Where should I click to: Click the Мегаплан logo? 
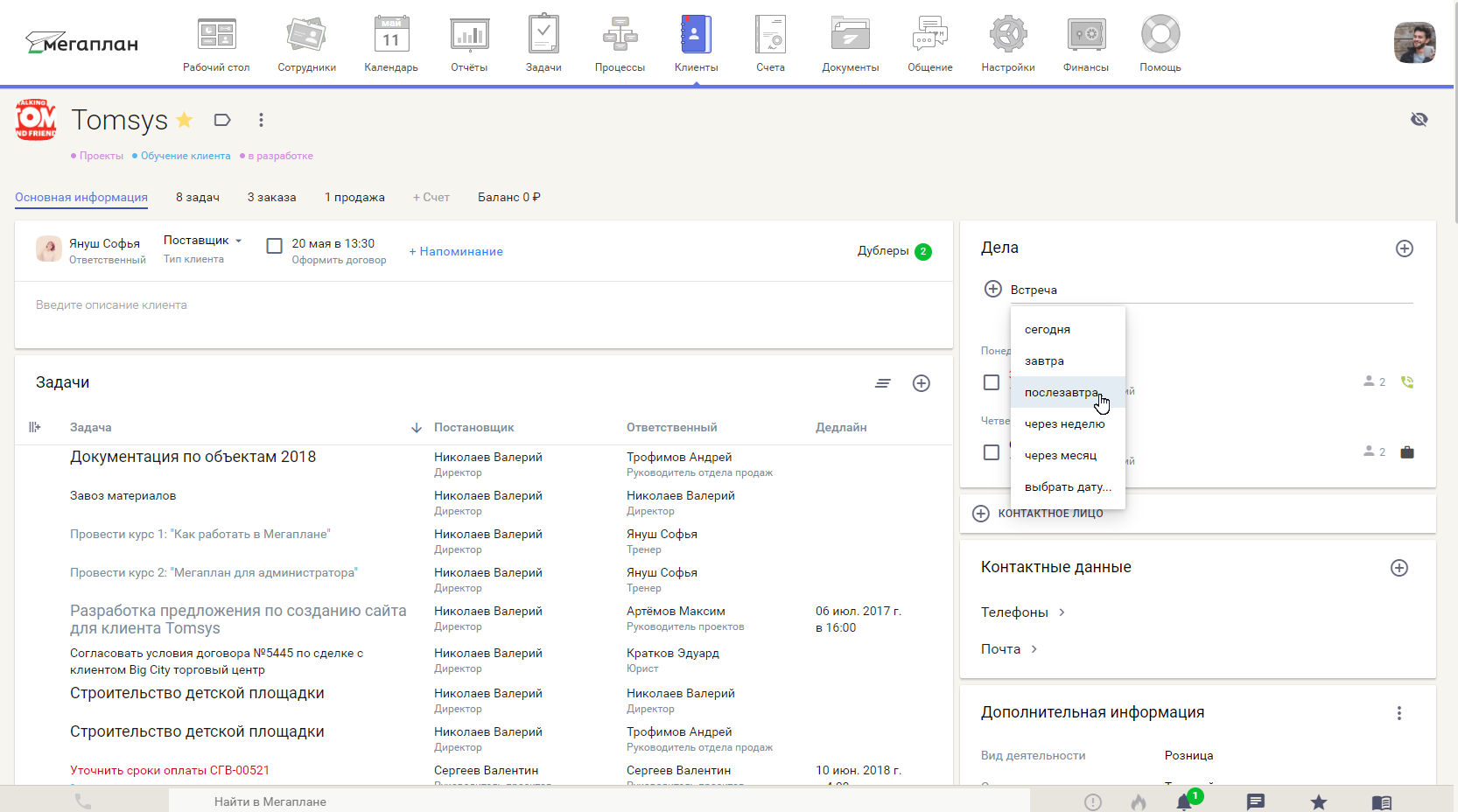coord(81,43)
